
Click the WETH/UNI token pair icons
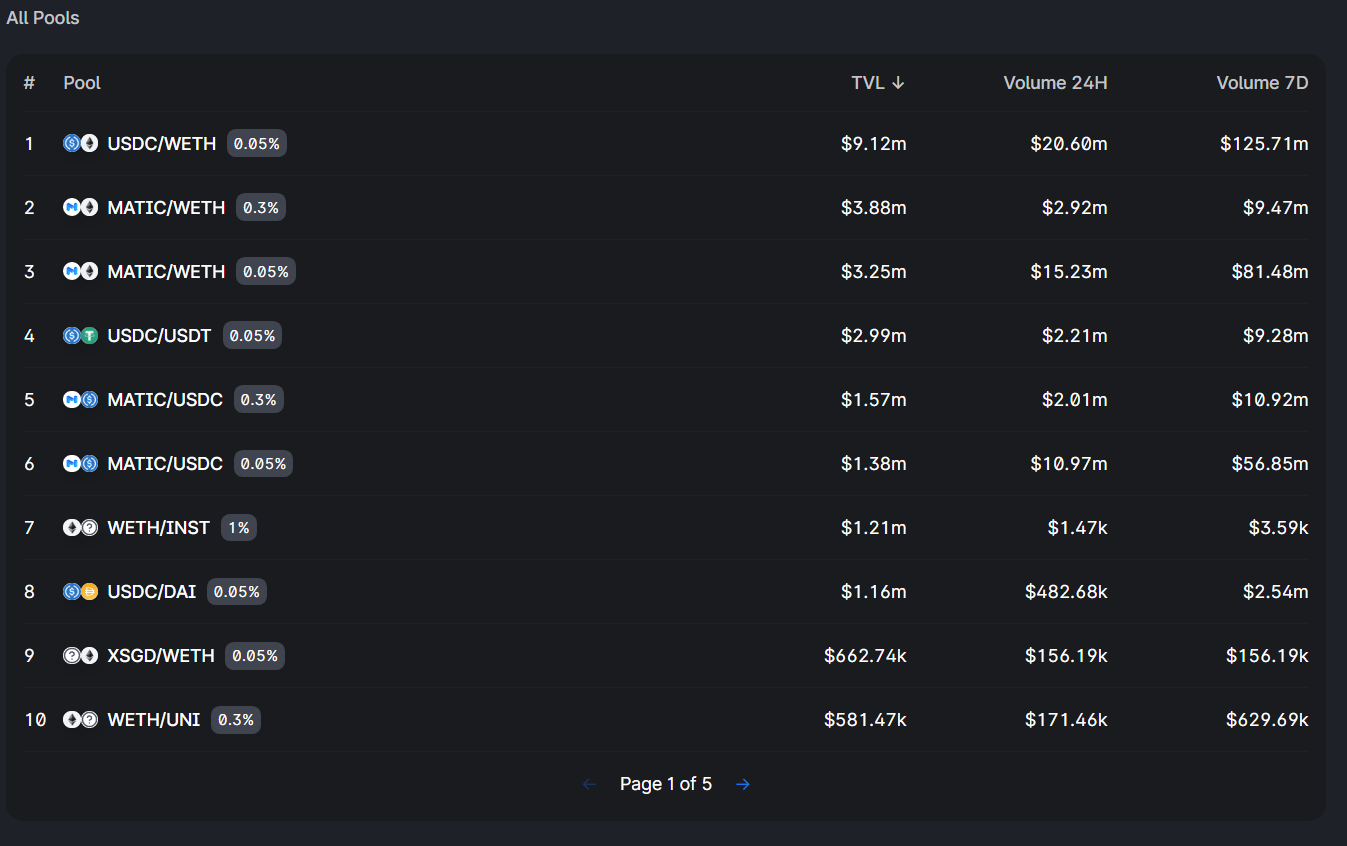click(x=81, y=719)
